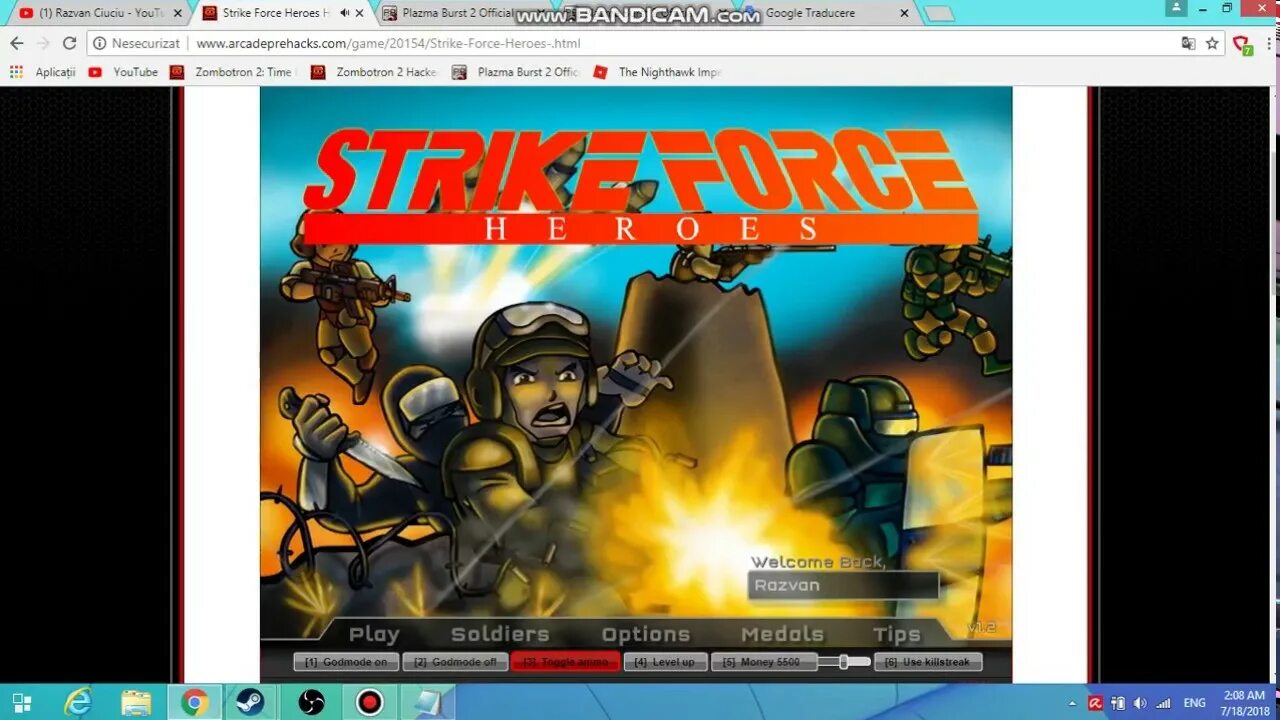Reload the page with the refresh icon
The height and width of the screenshot is (720, 1280).
pyautogui.click(x=69, y=43)
